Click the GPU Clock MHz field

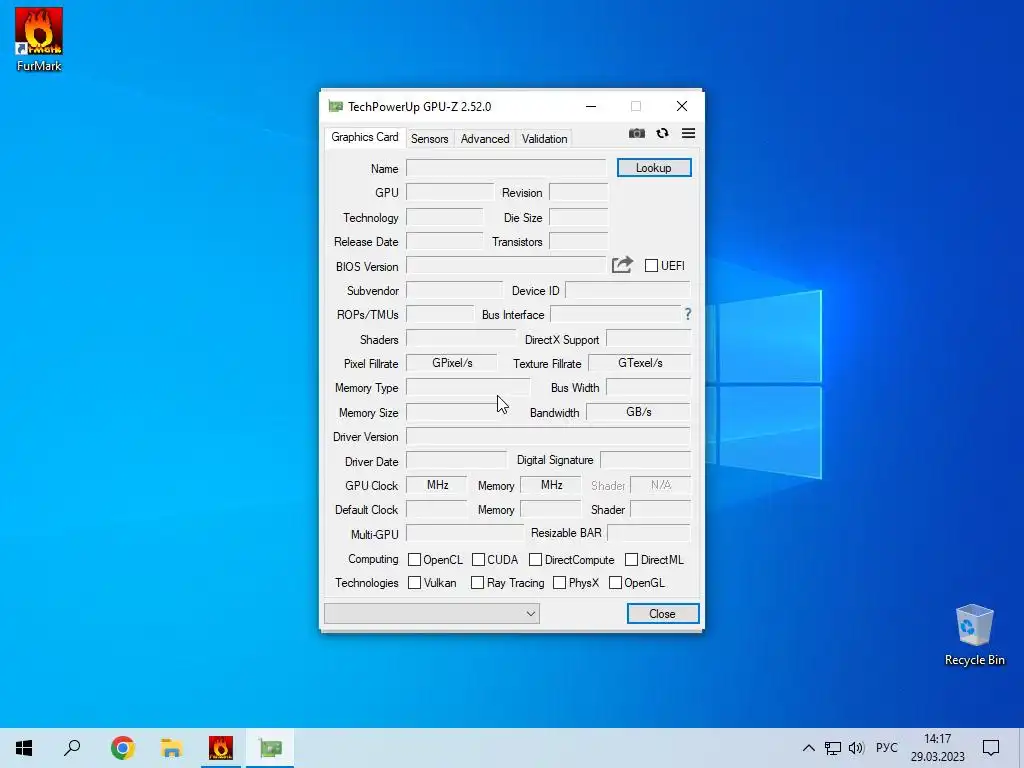(436, 485)
